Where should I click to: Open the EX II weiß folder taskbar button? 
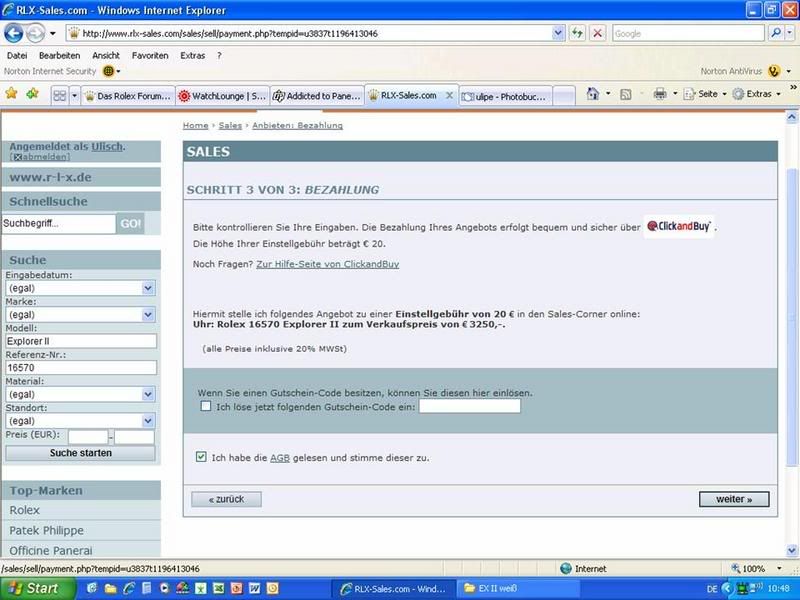[x=518, y=589]
